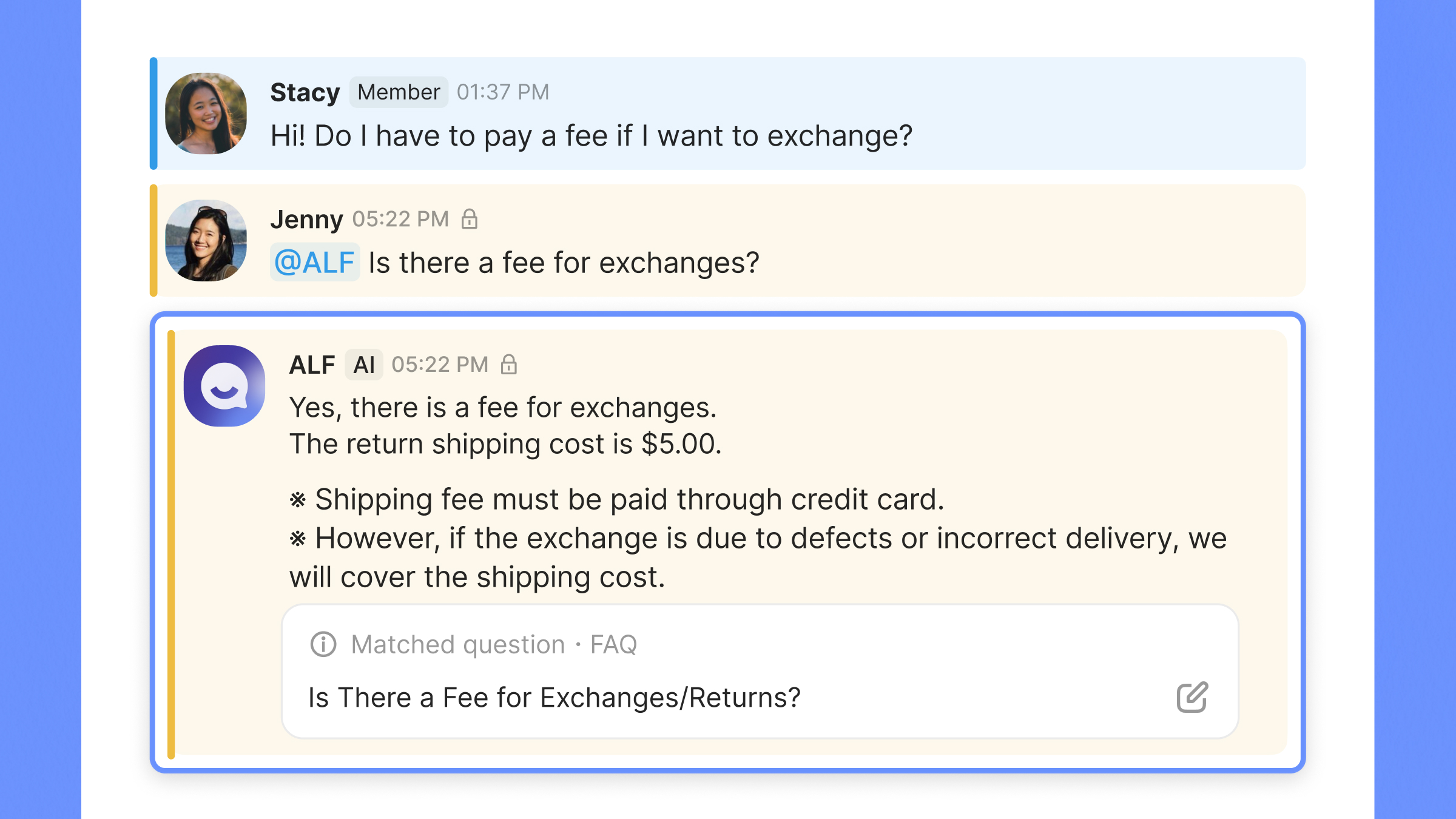Click the lock icon on Jenny's message
Viewport: 1456px width, 819px height.
coord(470,219)
